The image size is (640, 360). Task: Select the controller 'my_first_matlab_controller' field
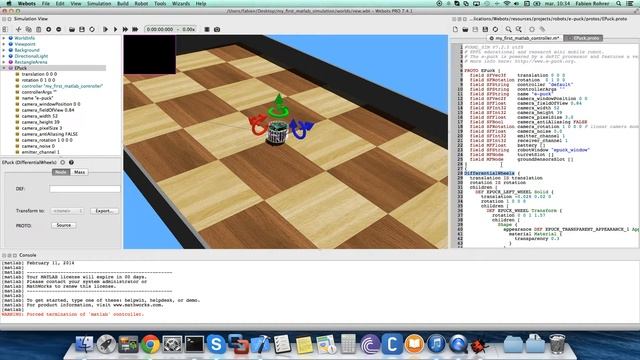pyautogui.click(x=62, y=86)
